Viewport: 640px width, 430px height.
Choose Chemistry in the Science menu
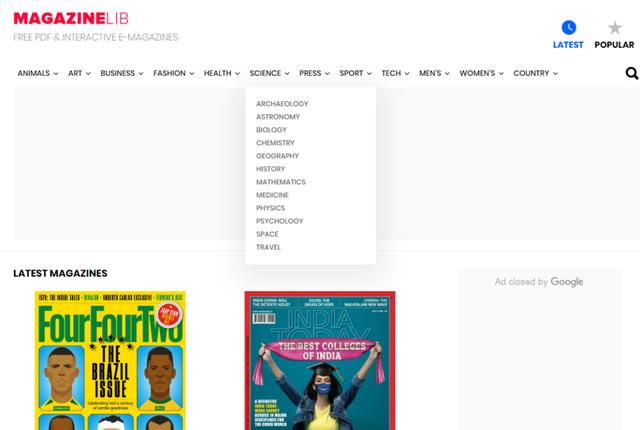coord(275,143)
